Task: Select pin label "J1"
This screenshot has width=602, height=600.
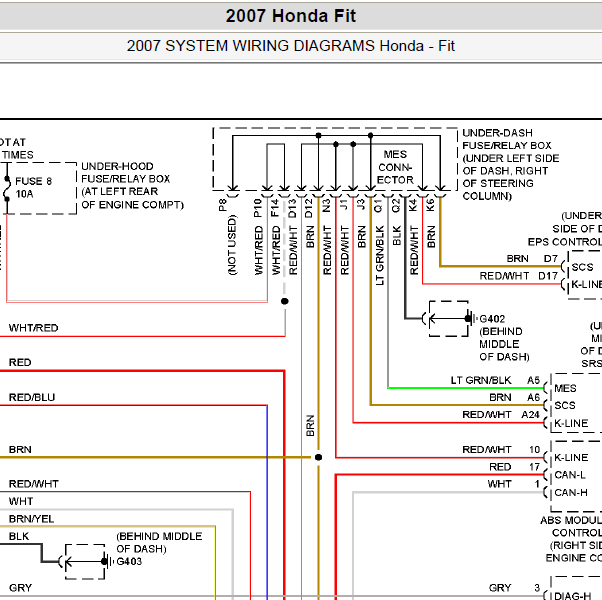Action: tap(344, 204)
